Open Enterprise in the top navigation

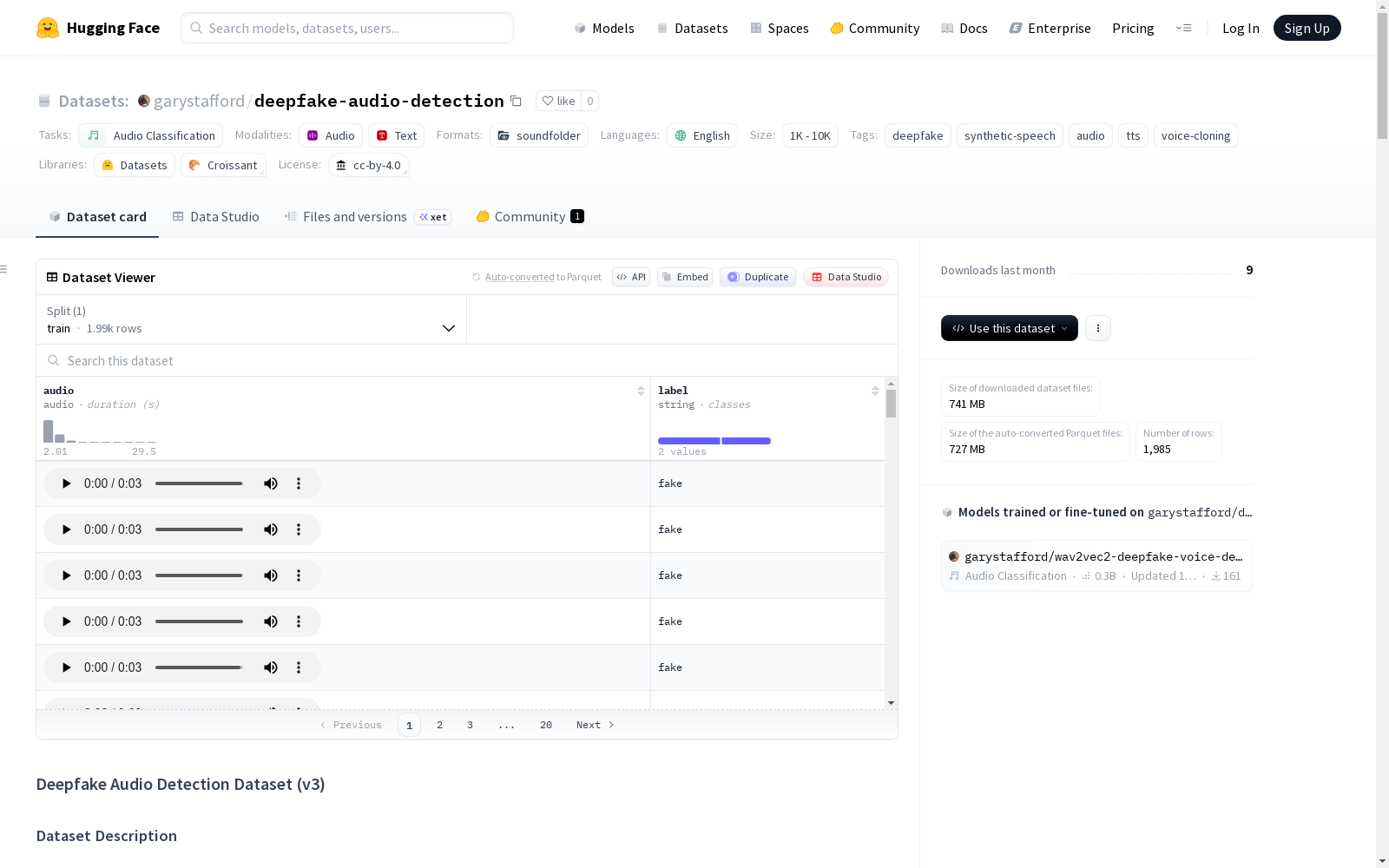[x=1050, y=28]
